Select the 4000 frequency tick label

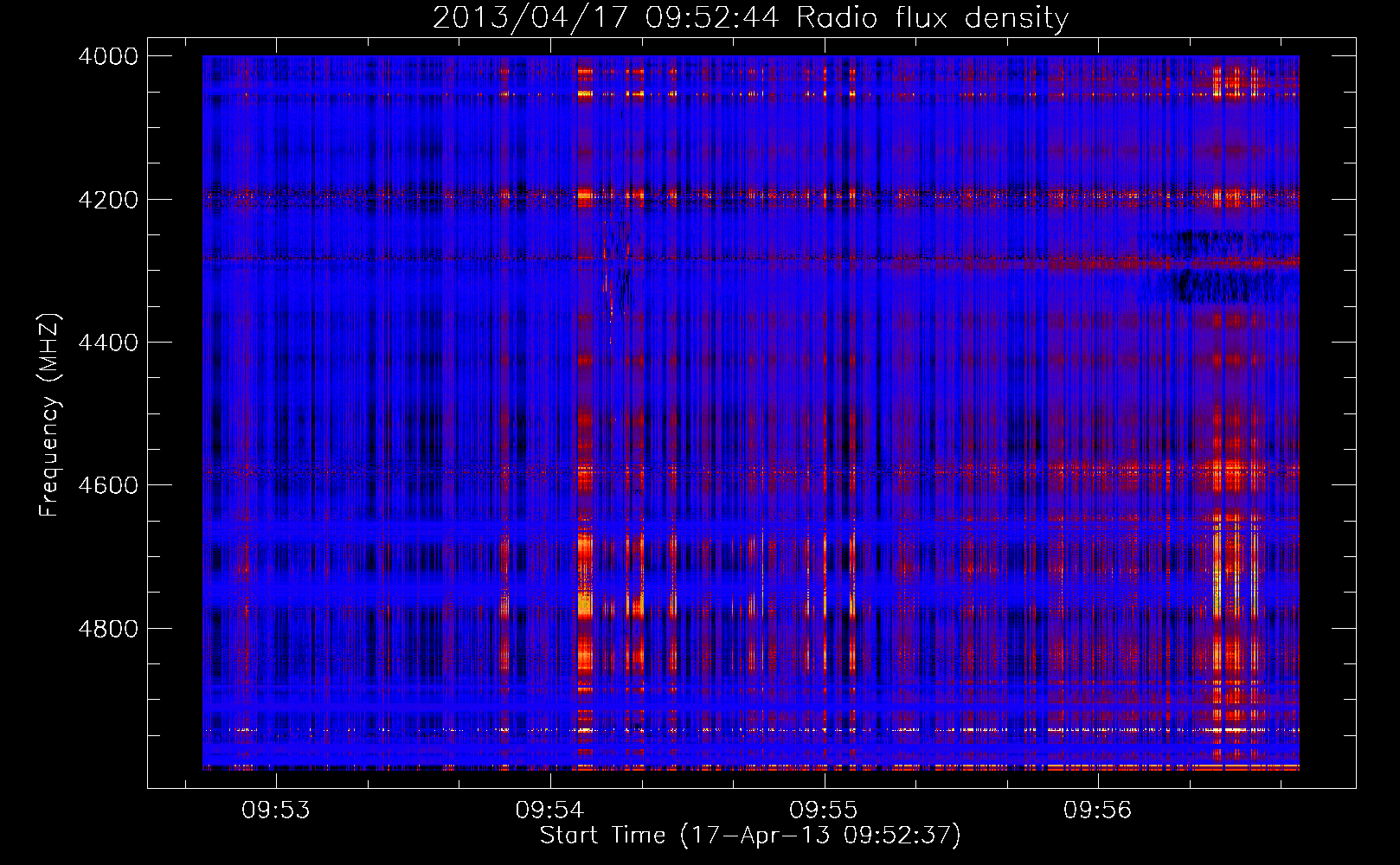(x=108, y=56)
